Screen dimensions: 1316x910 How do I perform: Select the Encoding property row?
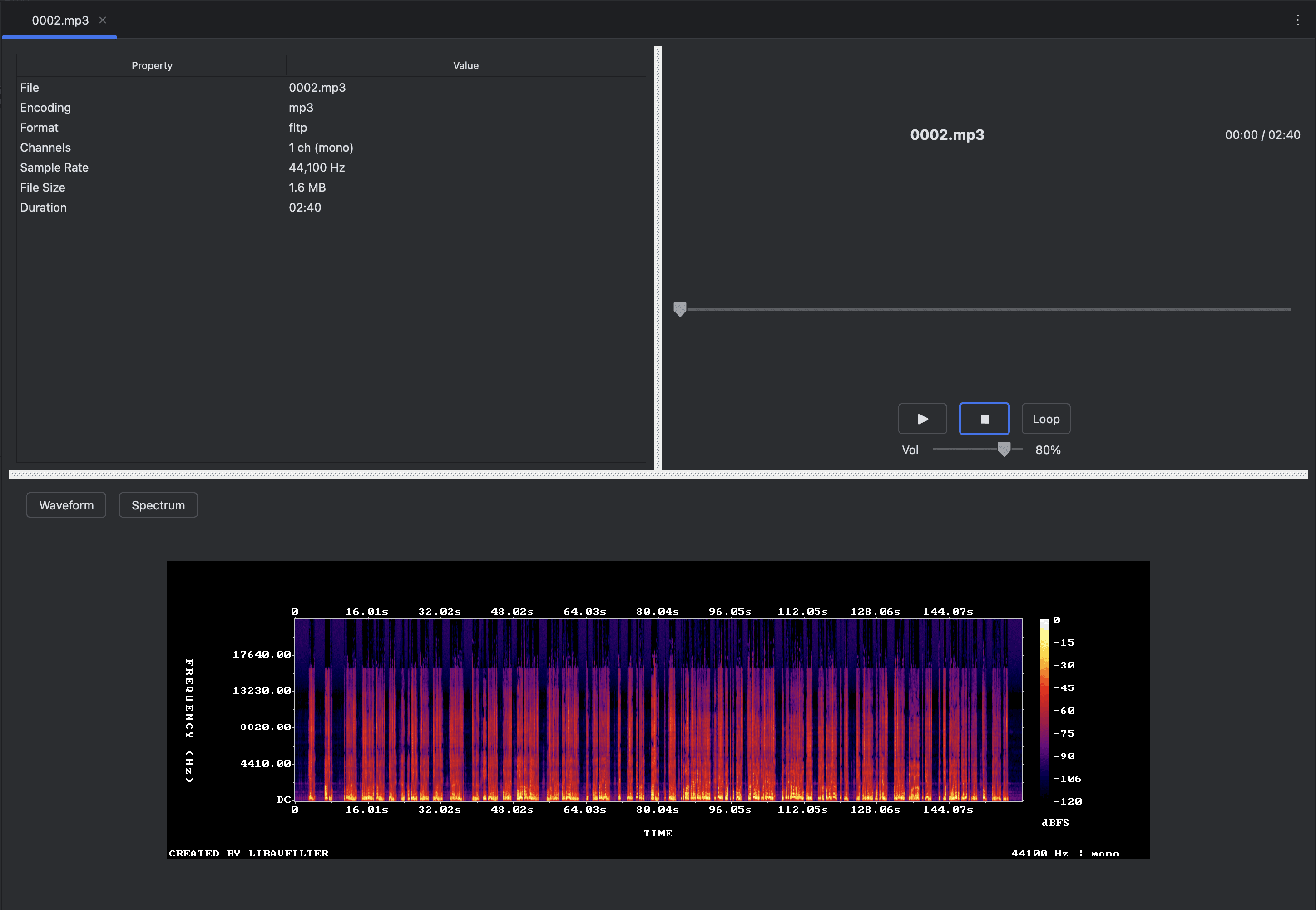pyautogui.click(x=331, y=108)
